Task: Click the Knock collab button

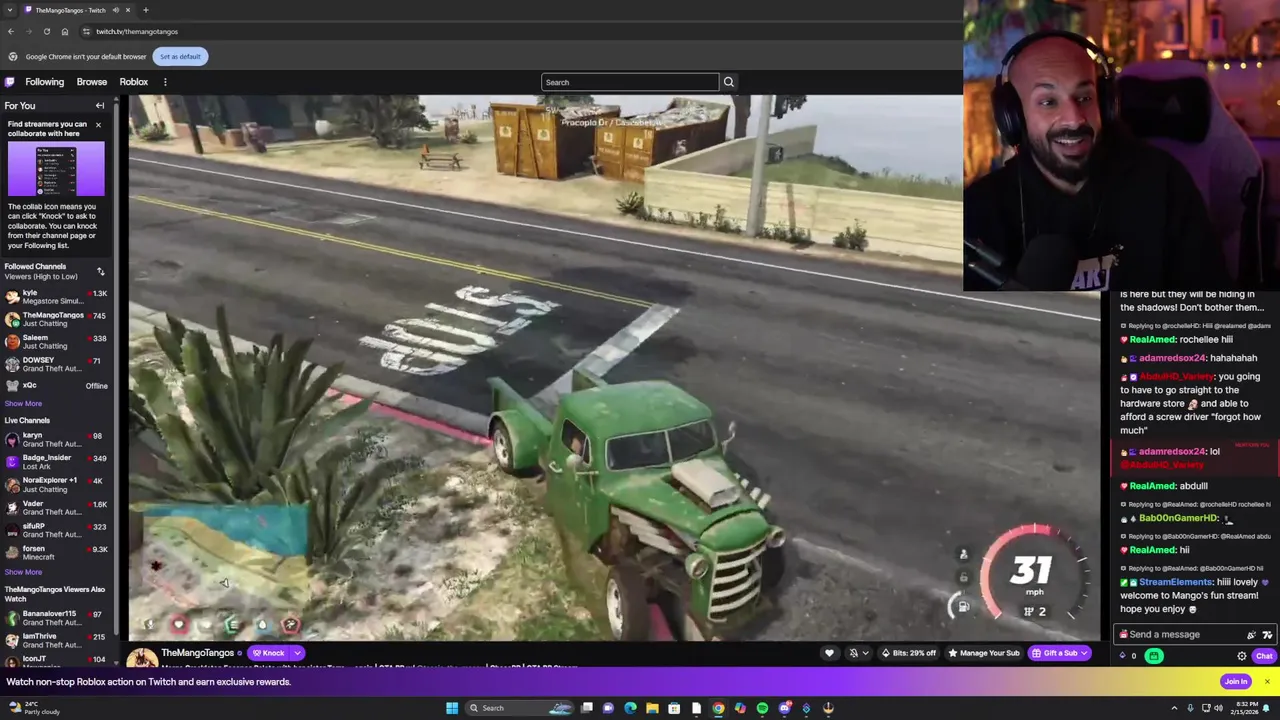Action: tap(268, 653)
